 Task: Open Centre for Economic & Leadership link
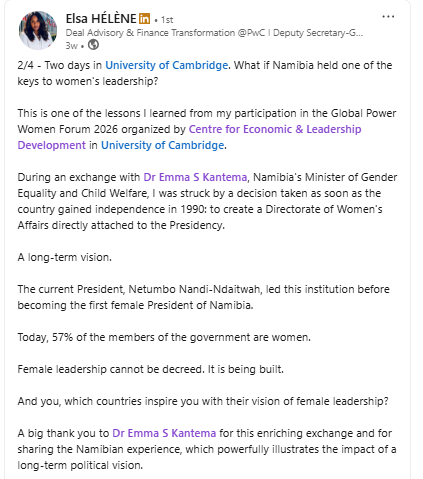275,129
